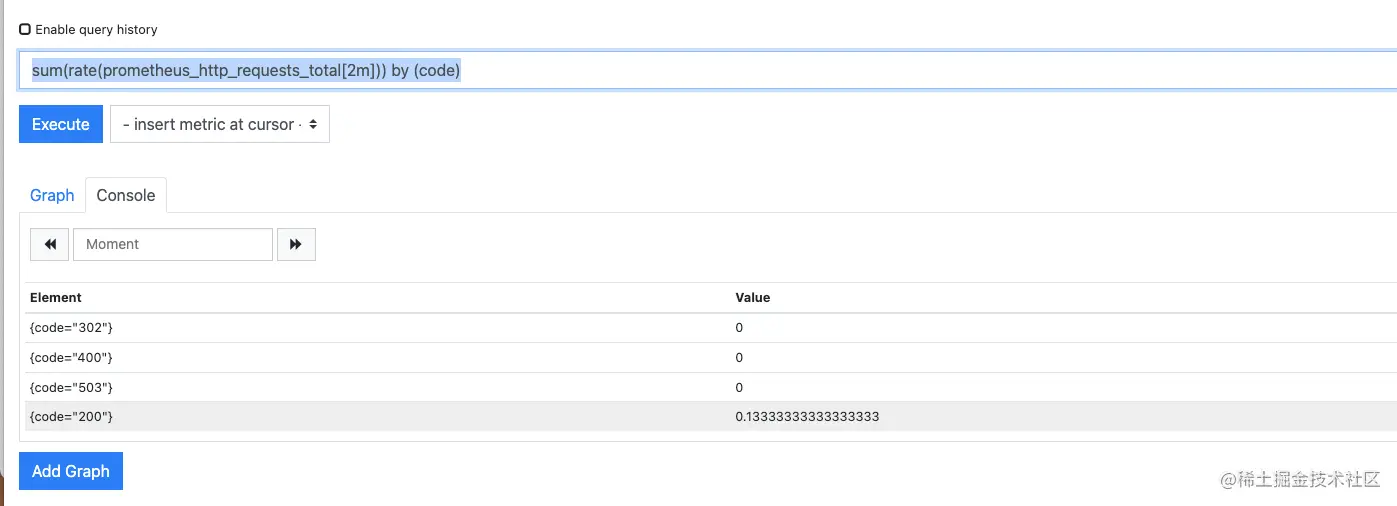
Task: Step evaluation time forward with fast-forward icon
Action: coord(296,244)
